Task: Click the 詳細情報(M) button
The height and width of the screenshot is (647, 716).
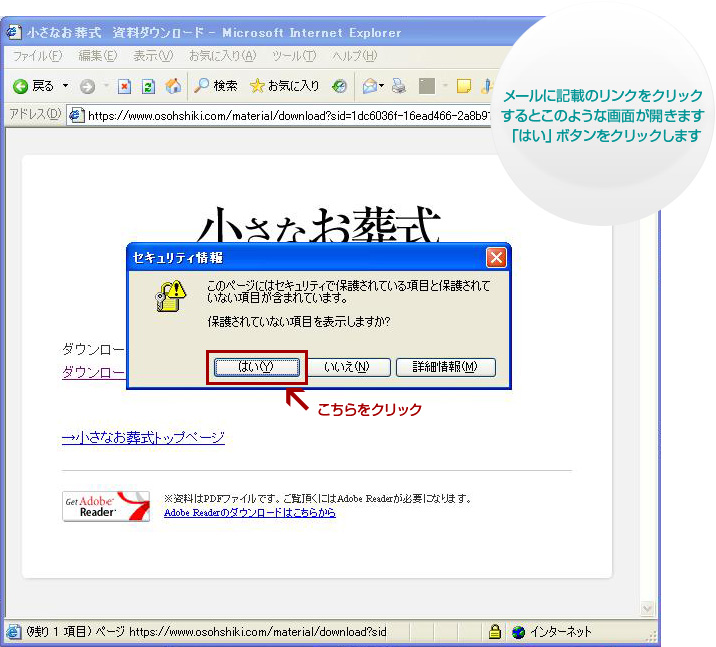Action: click(x=445, y=367)
